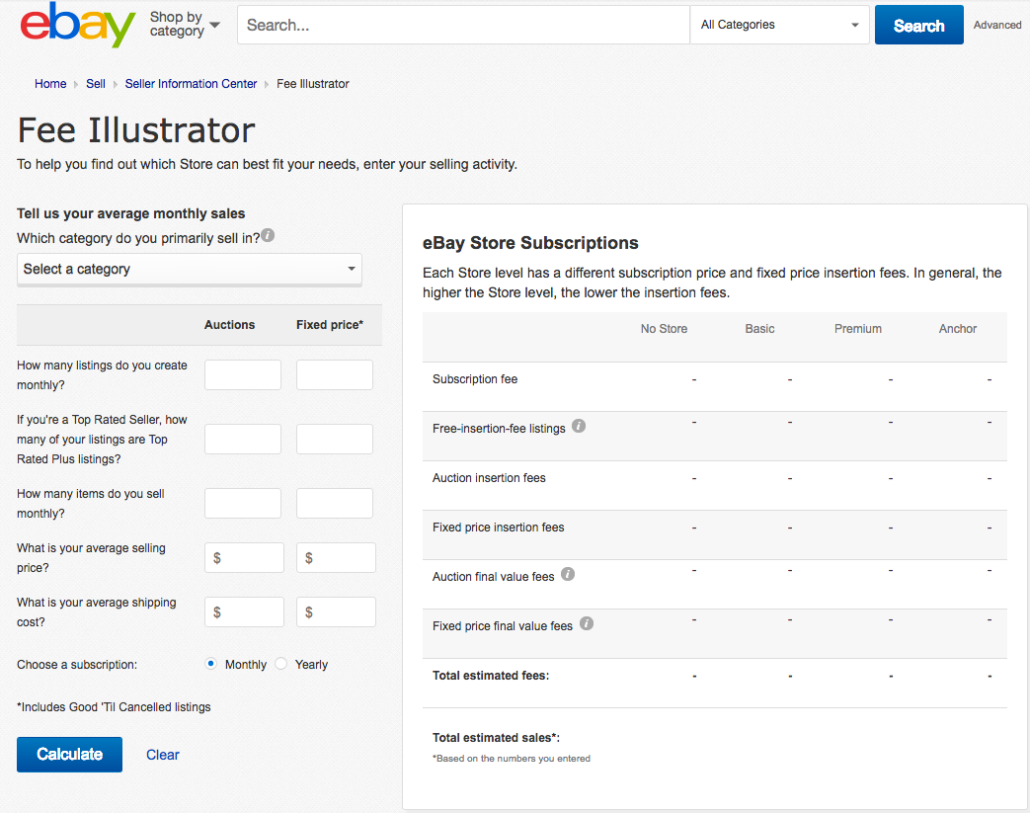The height and width of the screenshot is (813, 1030).
Task: Click the Subscription fee row label
Action: coord(475,379)
